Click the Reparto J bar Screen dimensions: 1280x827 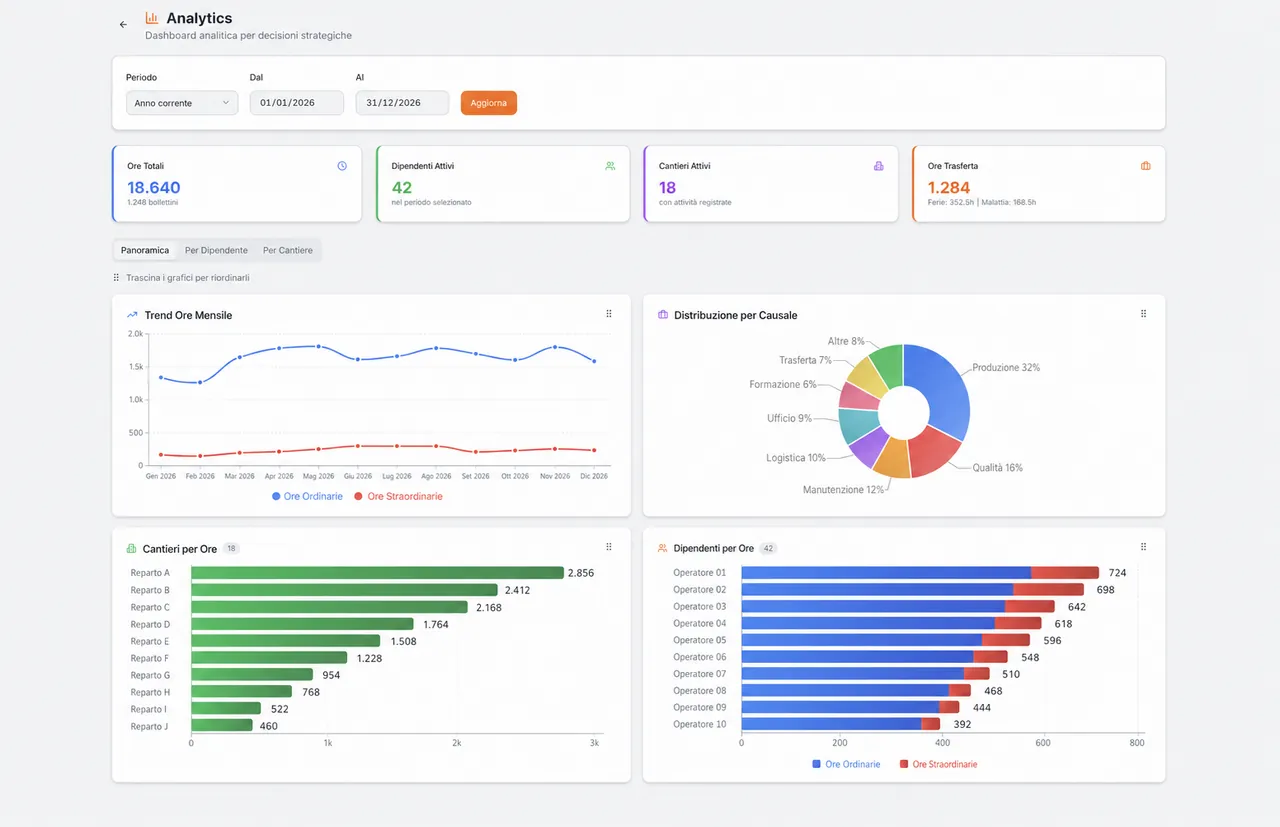pyautogui.click(x=222, y=726)
